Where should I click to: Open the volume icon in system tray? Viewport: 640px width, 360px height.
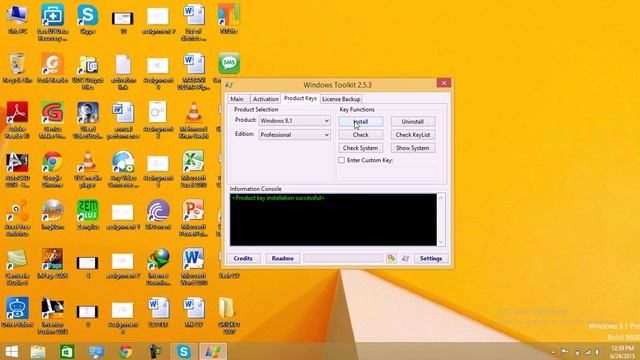(x=597, y=352)
